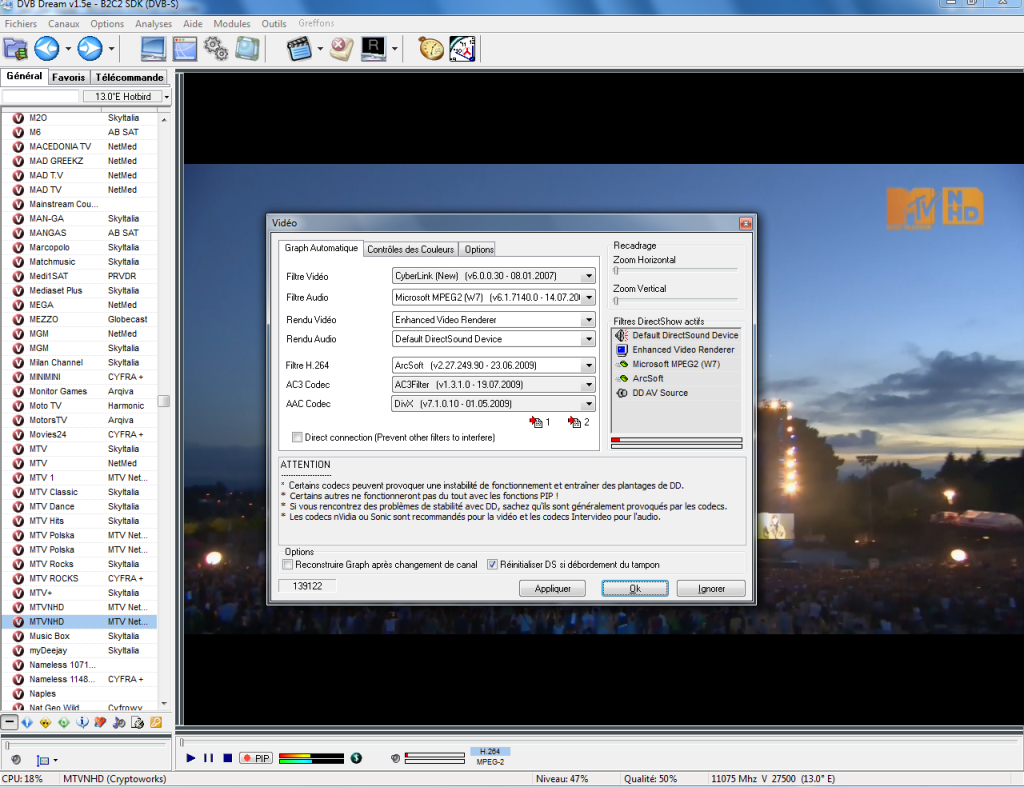
Task: Click the green diamond filter icon
Action: 63,722
